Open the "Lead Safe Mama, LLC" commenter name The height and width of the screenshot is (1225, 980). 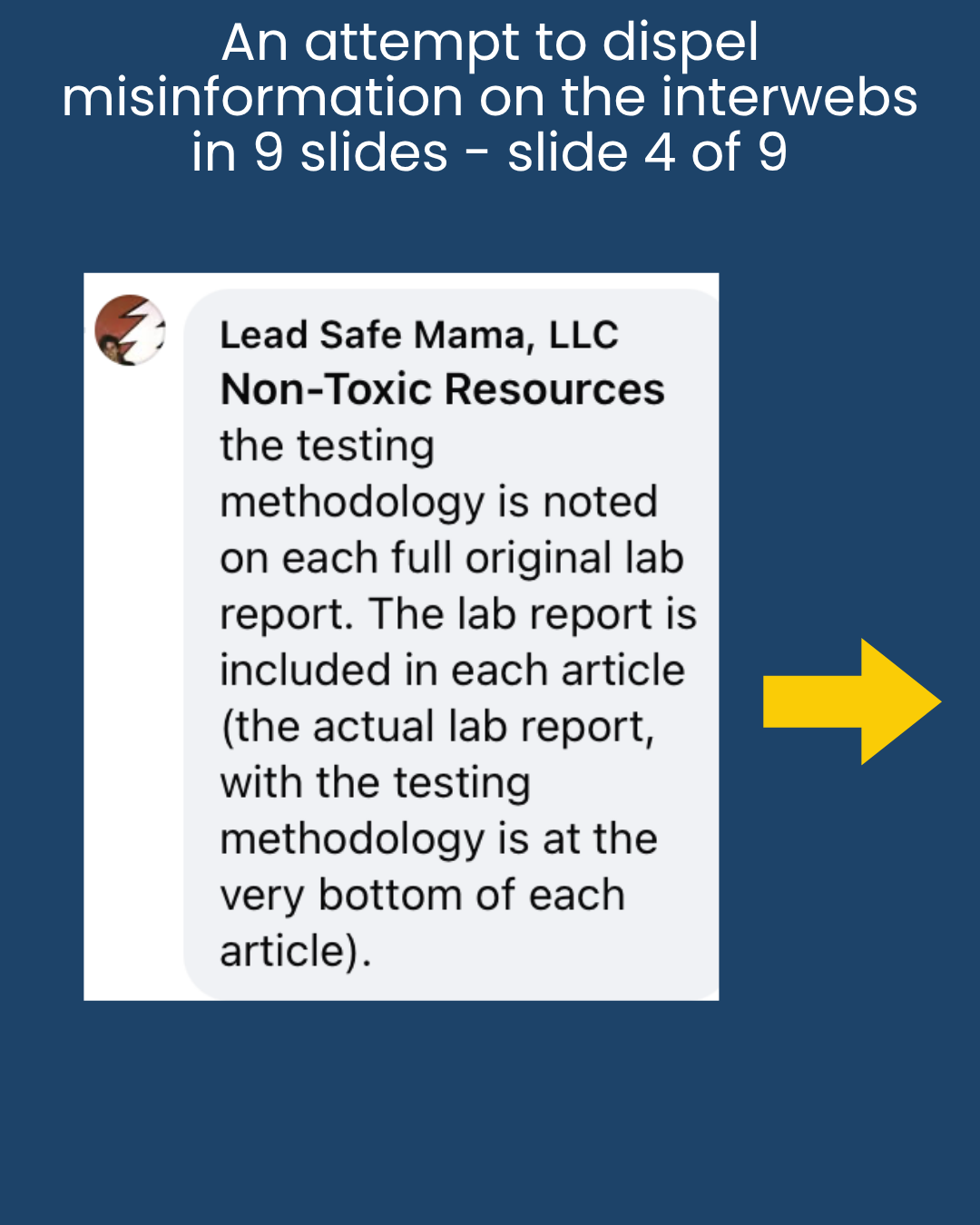coord(418,335)
